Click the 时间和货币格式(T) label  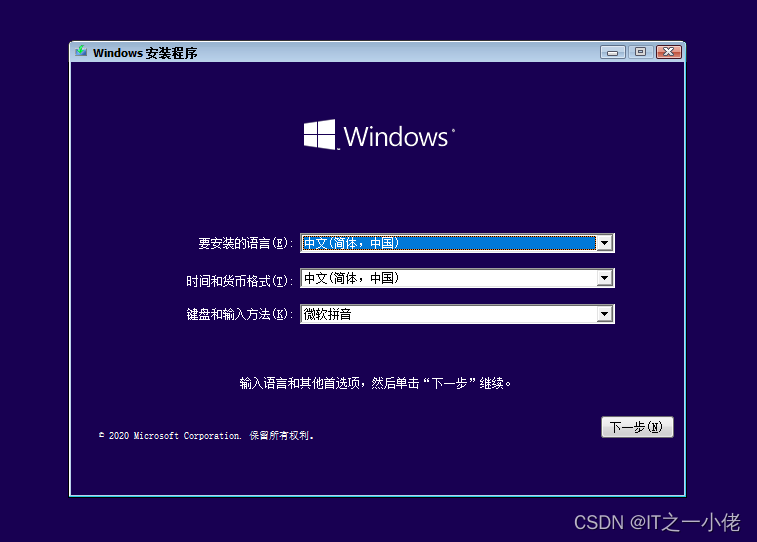pyautogui.click(x=239, y=281)
